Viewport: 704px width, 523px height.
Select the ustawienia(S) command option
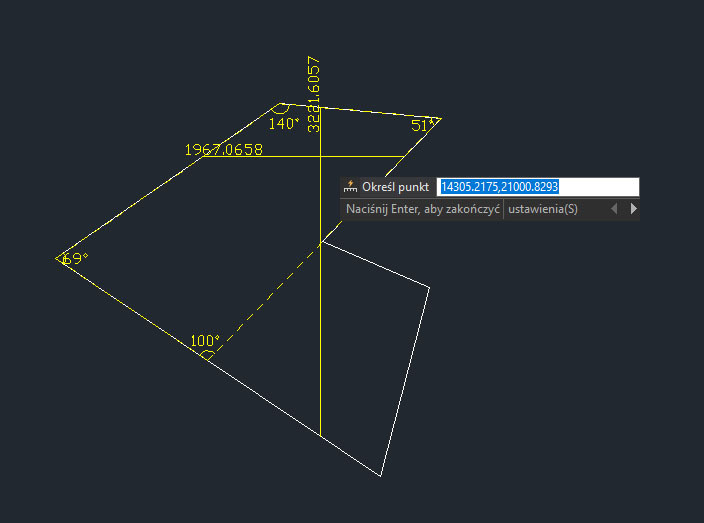pyautogui.click(x=542, y=209)
